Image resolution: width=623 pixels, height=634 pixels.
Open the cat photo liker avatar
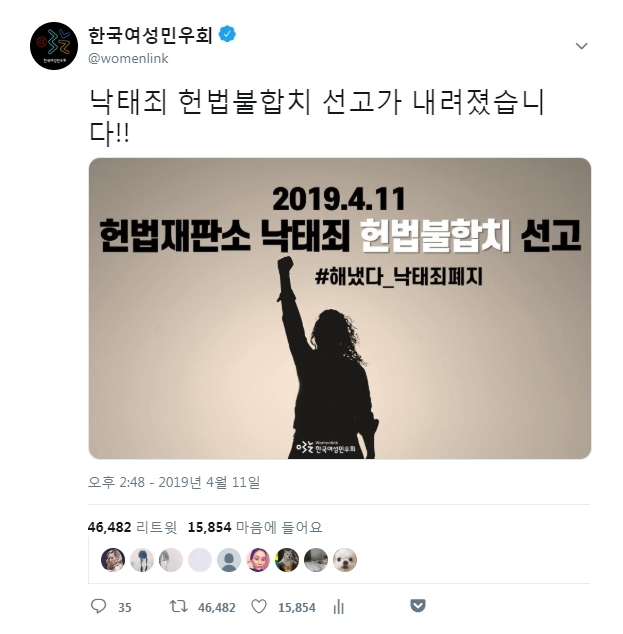pyautogui.click(x=287, y=560)
